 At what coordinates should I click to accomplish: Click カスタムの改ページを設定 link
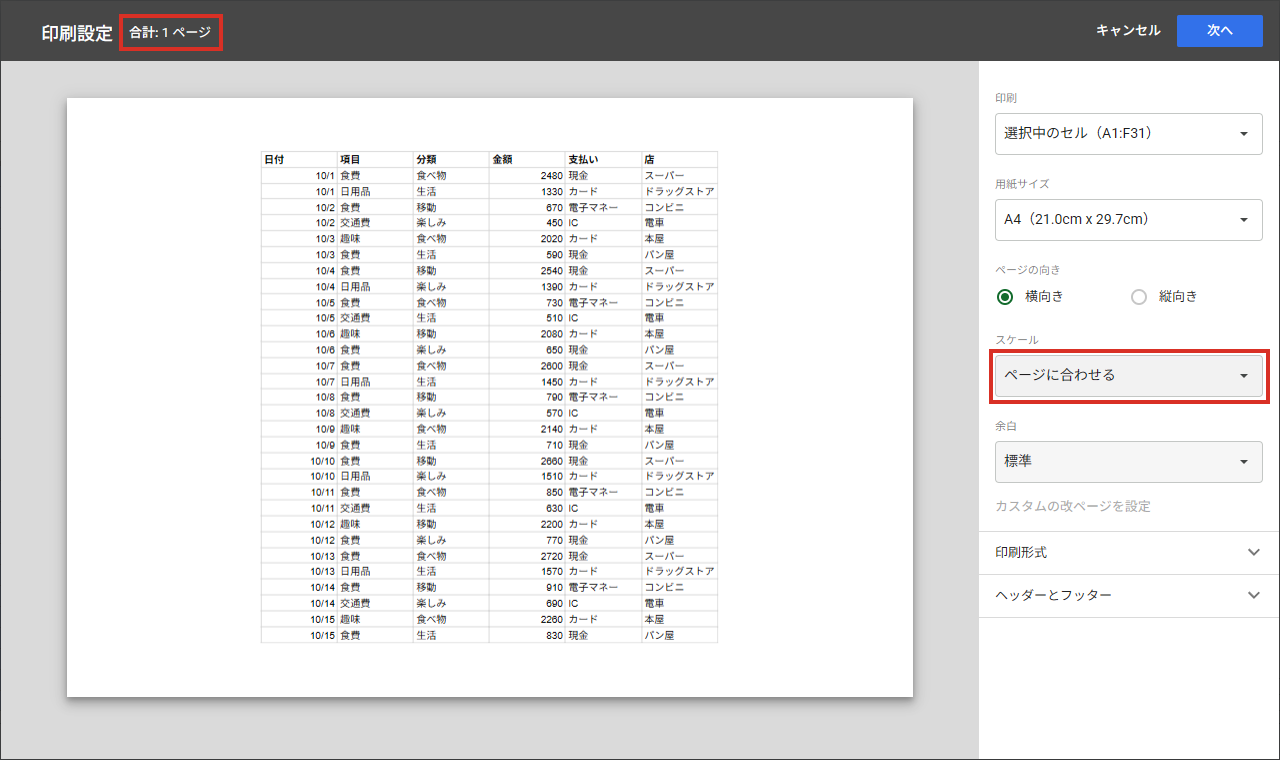[1073, 507]
